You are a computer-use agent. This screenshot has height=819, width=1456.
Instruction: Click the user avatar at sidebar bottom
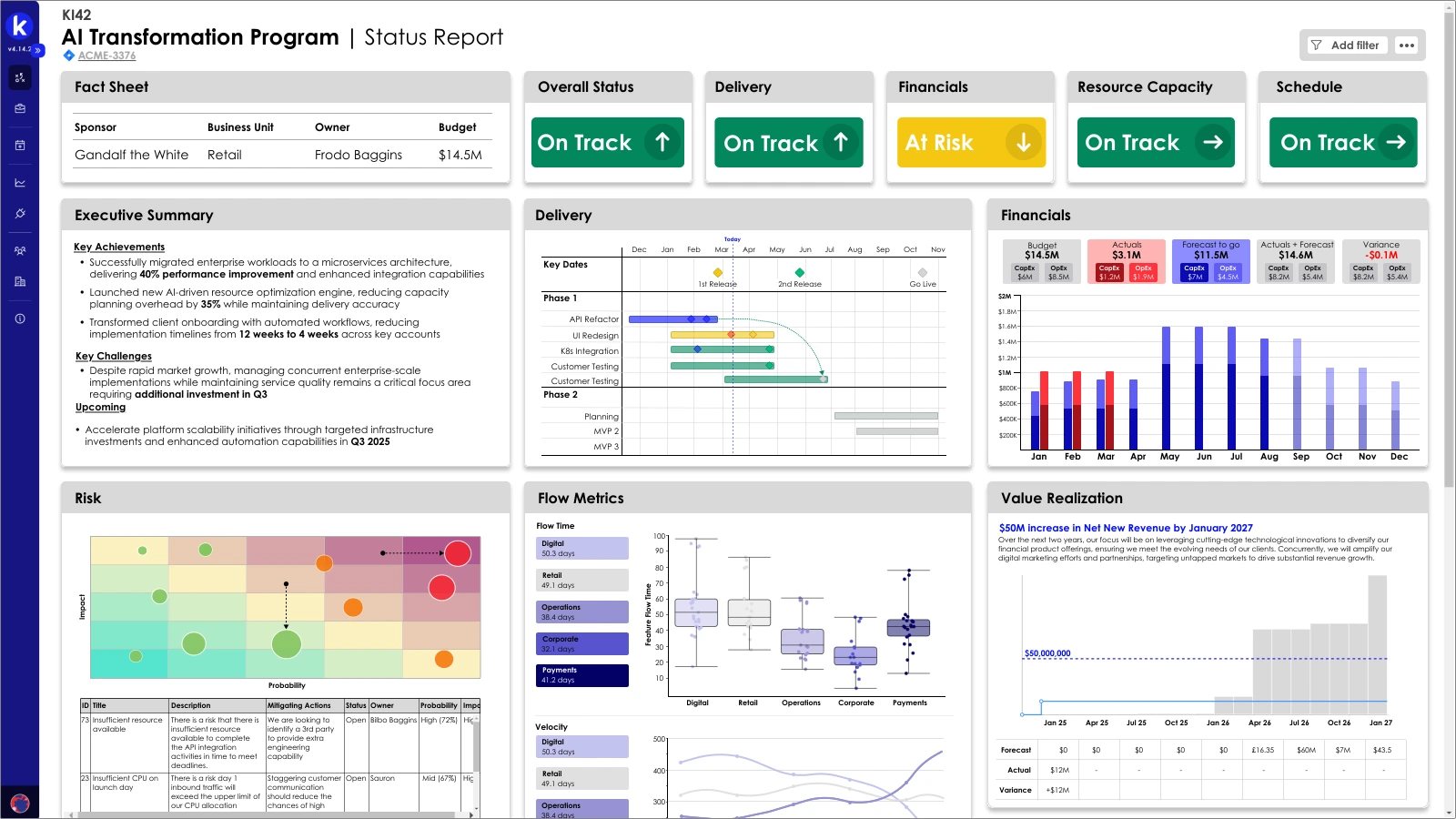tap(20, 803)
